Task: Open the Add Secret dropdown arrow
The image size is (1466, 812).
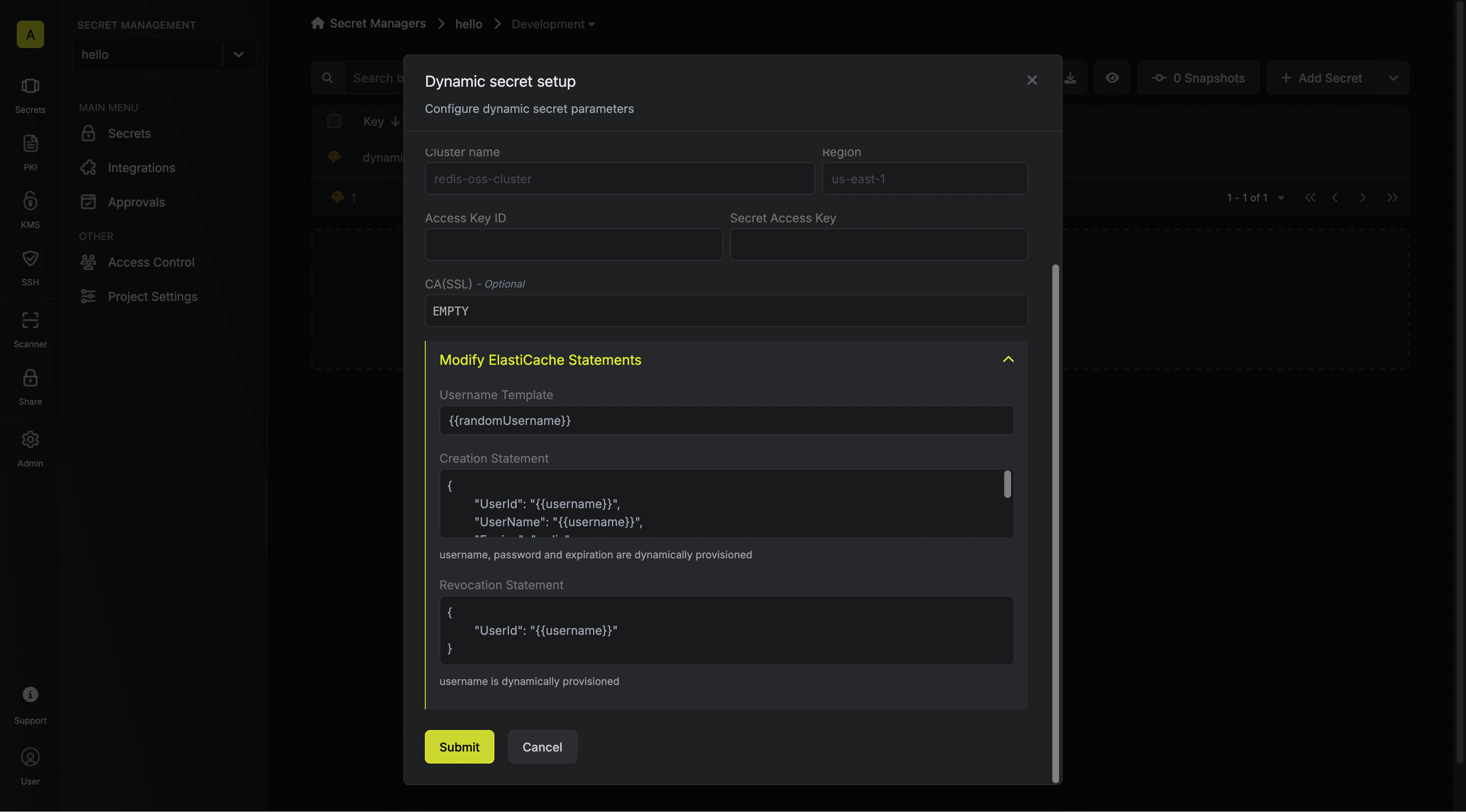Action: 1393,78
